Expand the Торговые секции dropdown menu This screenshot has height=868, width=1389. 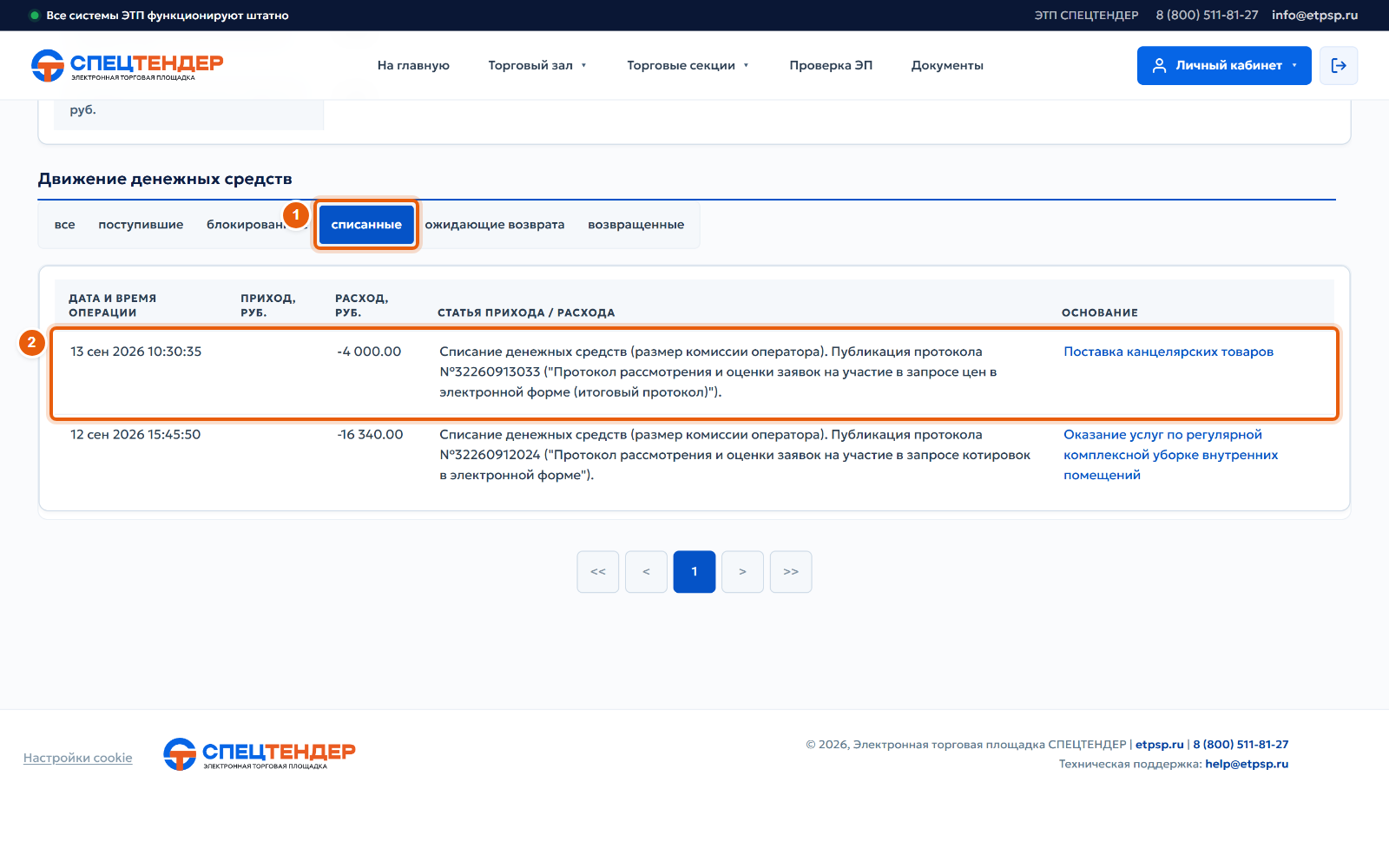point(688,65)
